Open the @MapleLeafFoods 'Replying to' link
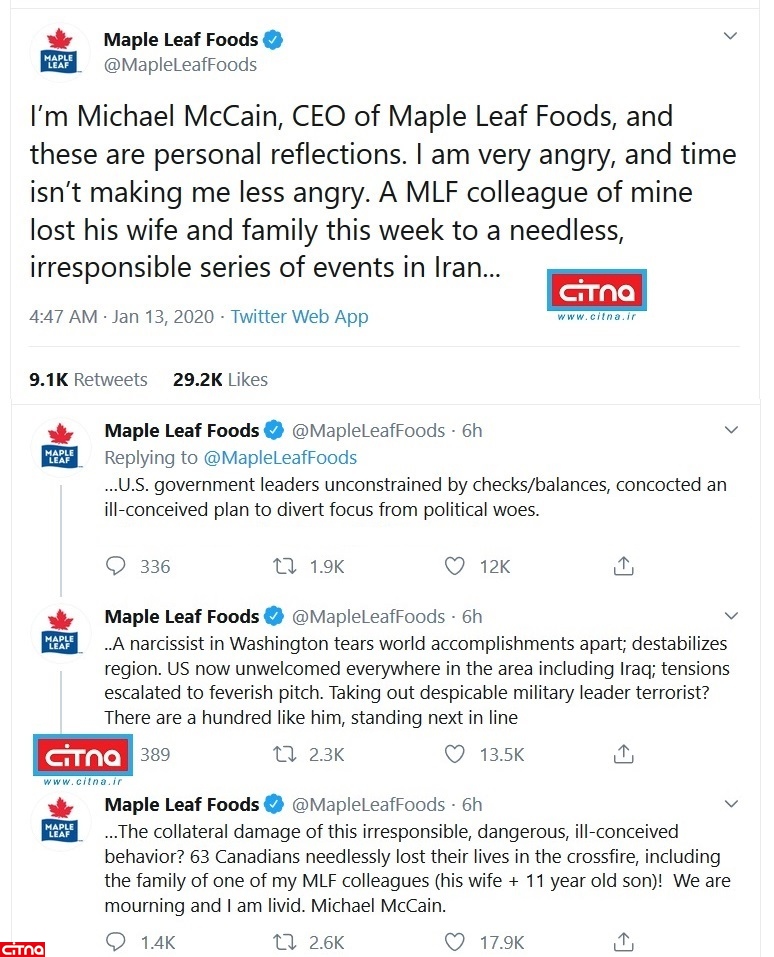 pyautogui.click(x=280, y=458)
